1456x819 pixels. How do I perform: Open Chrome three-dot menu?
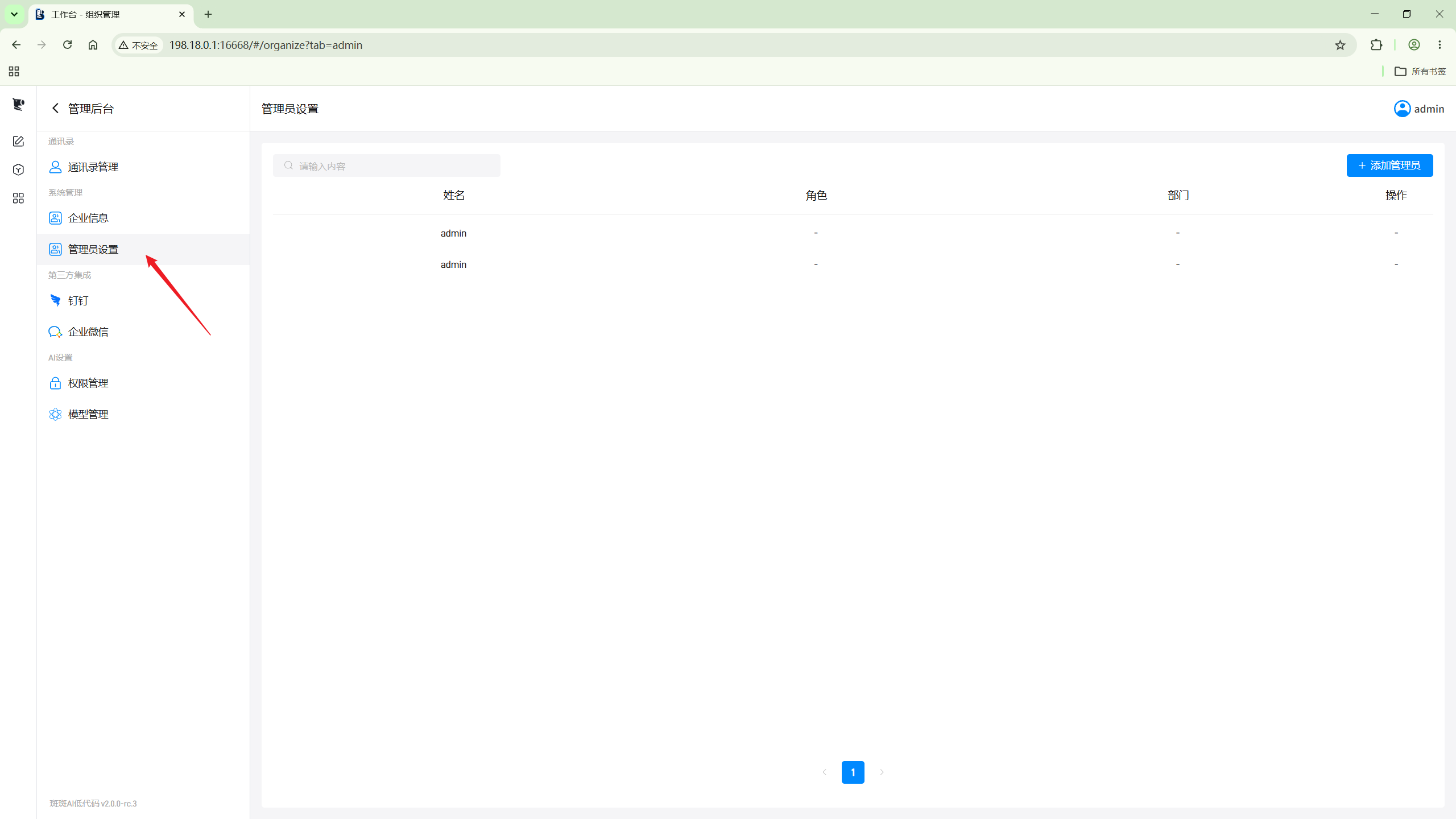click(1440, 45)
